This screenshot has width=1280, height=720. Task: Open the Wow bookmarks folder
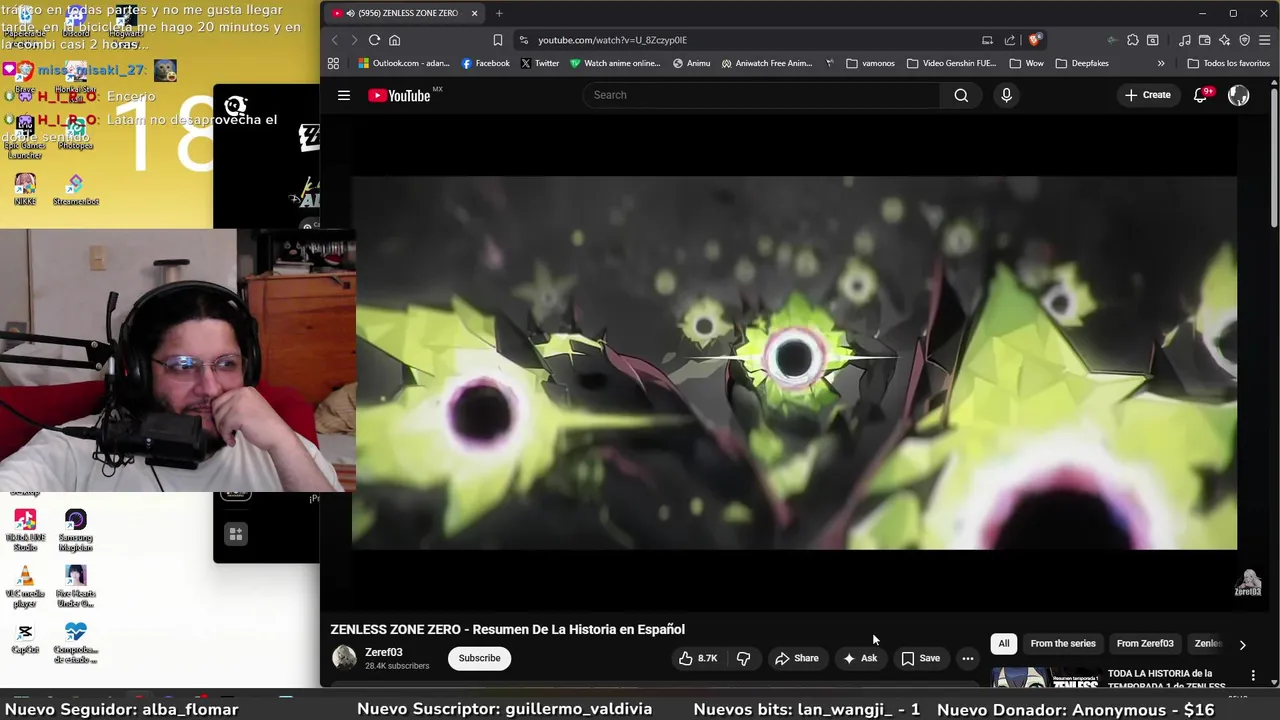[1026, 63]
